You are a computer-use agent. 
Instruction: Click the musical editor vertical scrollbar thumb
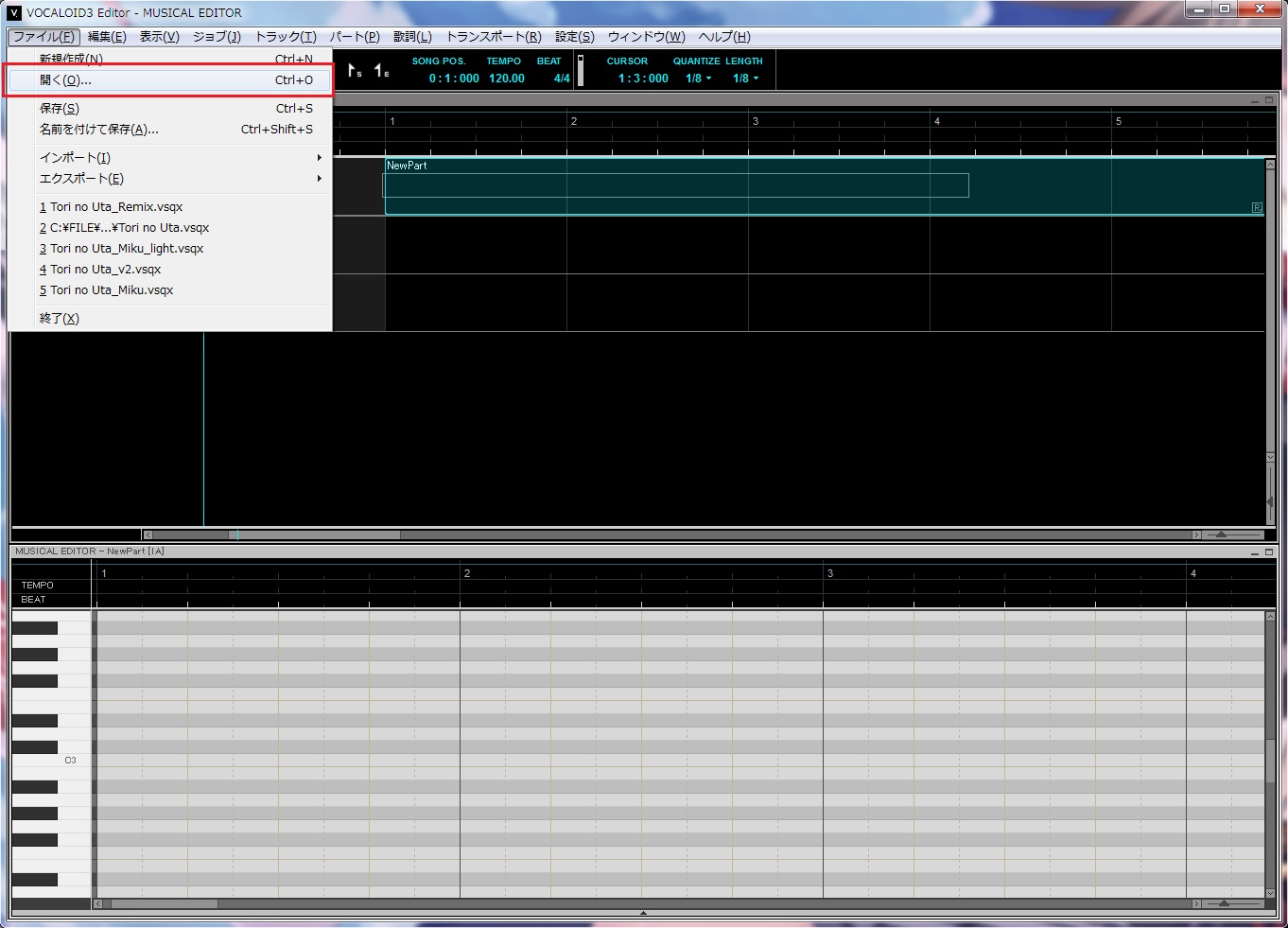pyautogui.click(x=1270, y=762)
